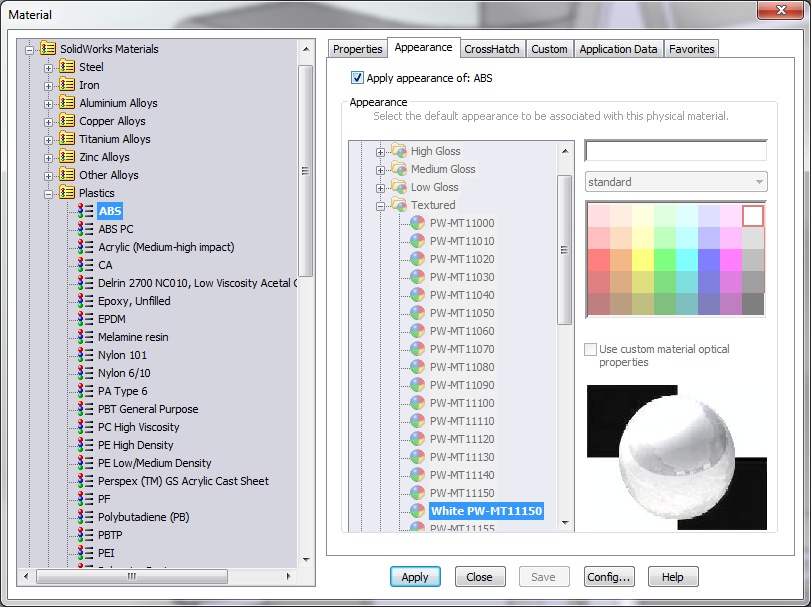
Task: Select Perspex (TM) GS Acrylic Cast Sheet
Action: [x=183, y=480]
